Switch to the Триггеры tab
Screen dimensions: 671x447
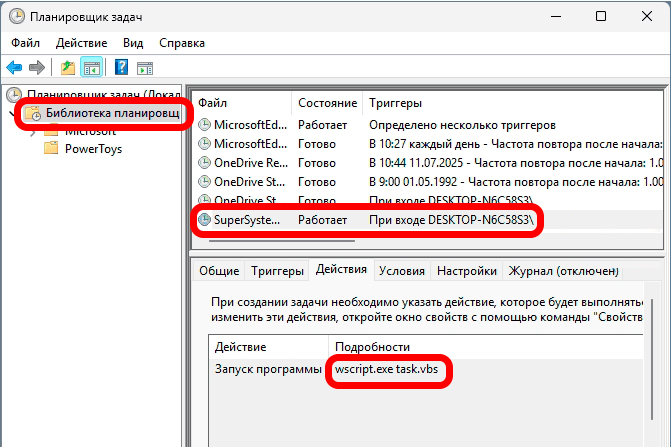[277, 271]
